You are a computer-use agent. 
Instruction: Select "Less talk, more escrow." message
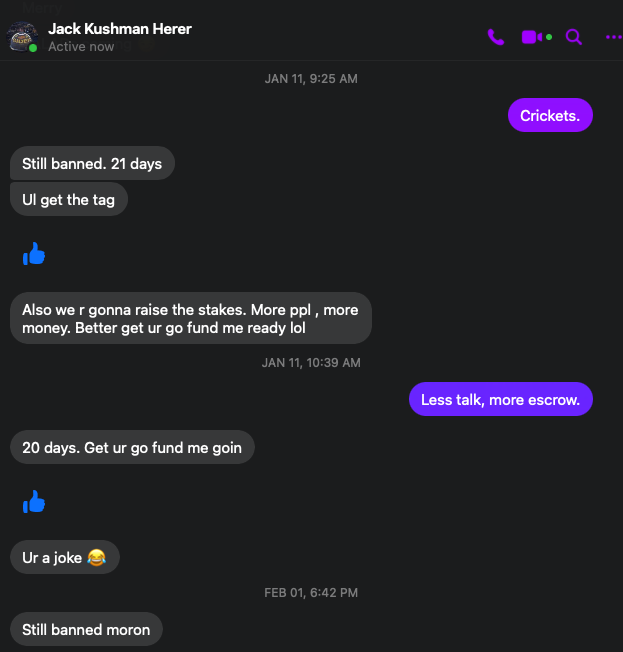tap(501, 400)
